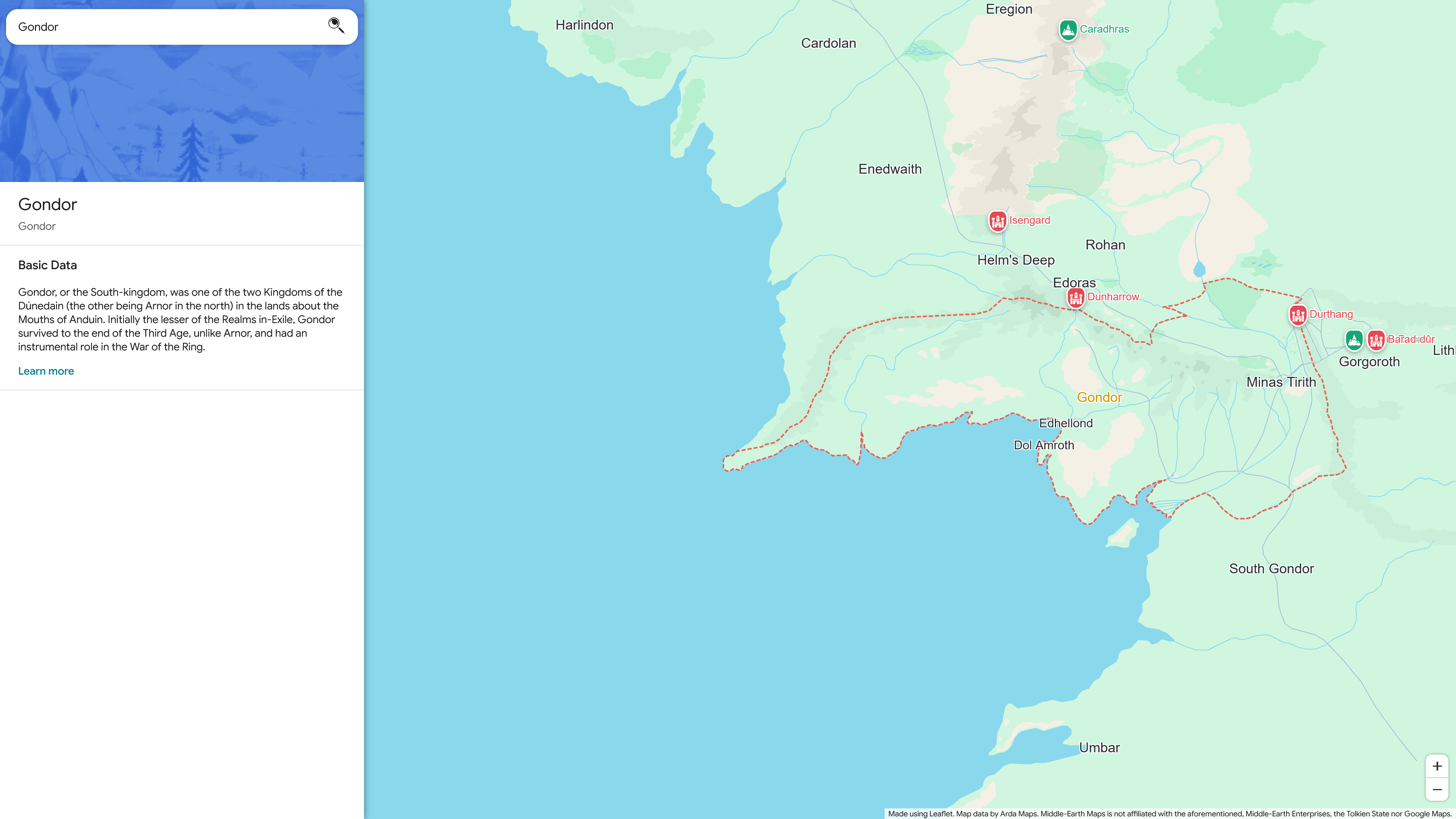Click the magnifying glass search icon
The width and height of the screenshot is (1456, 819).
tap(336, 25)
